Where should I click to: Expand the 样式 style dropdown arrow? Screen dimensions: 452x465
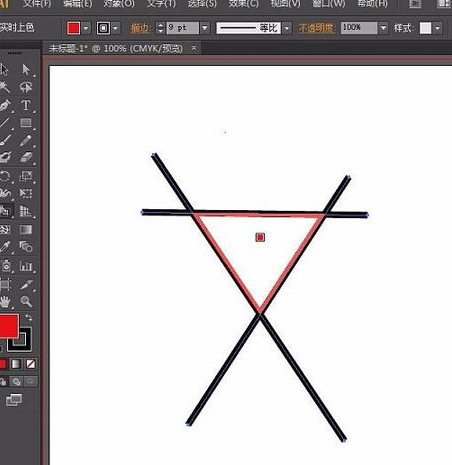(x=437, y=28)
